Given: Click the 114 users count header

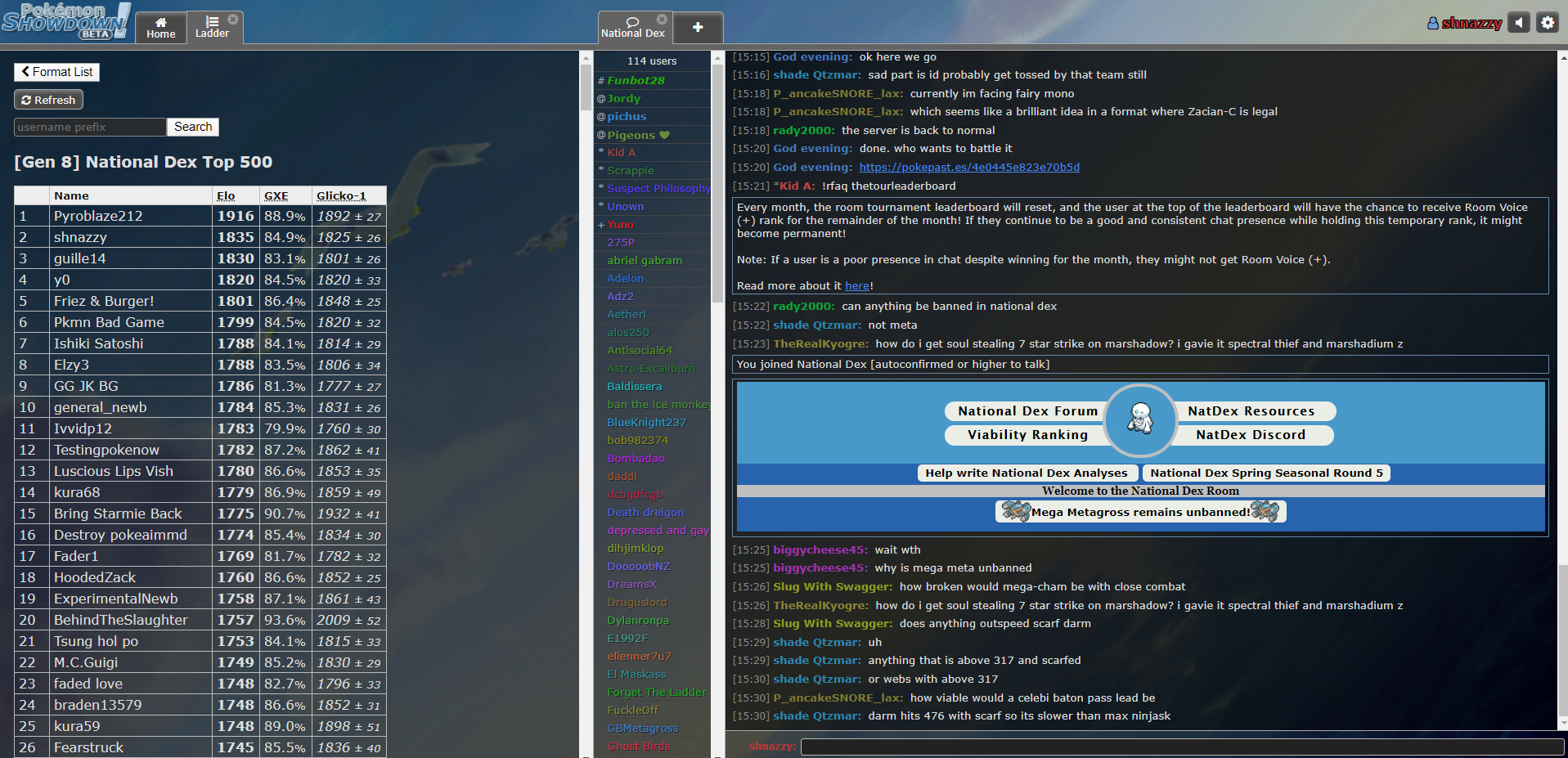Looking at the screenshot, I should [x=652, y=61].
